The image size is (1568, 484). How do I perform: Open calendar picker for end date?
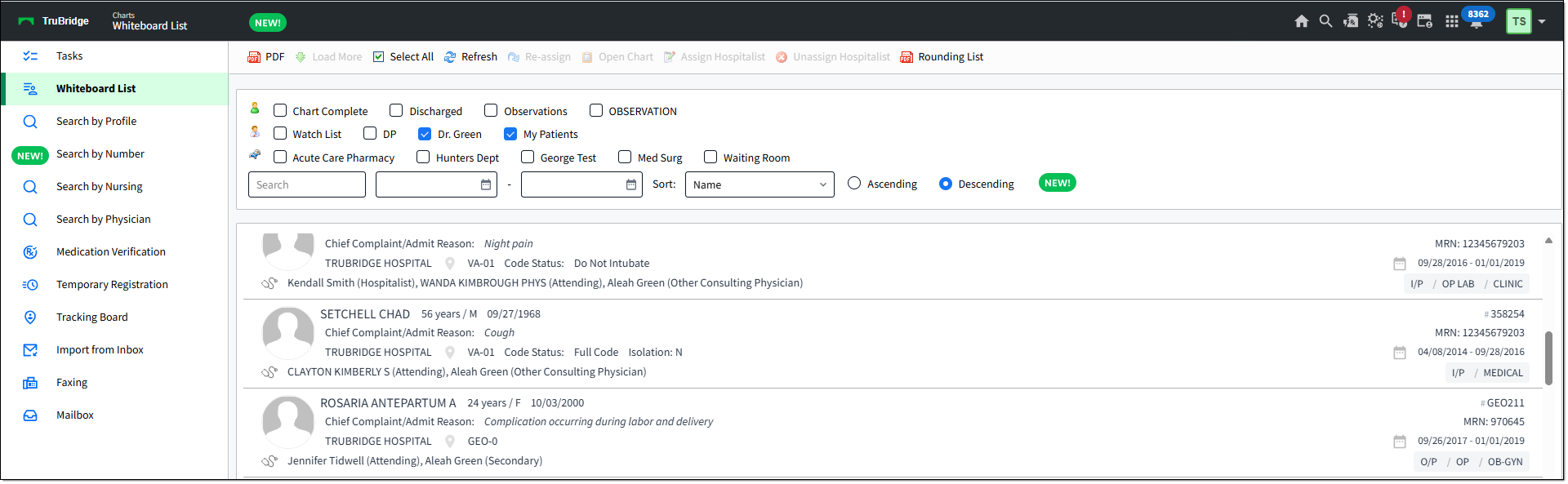point(631,185)
